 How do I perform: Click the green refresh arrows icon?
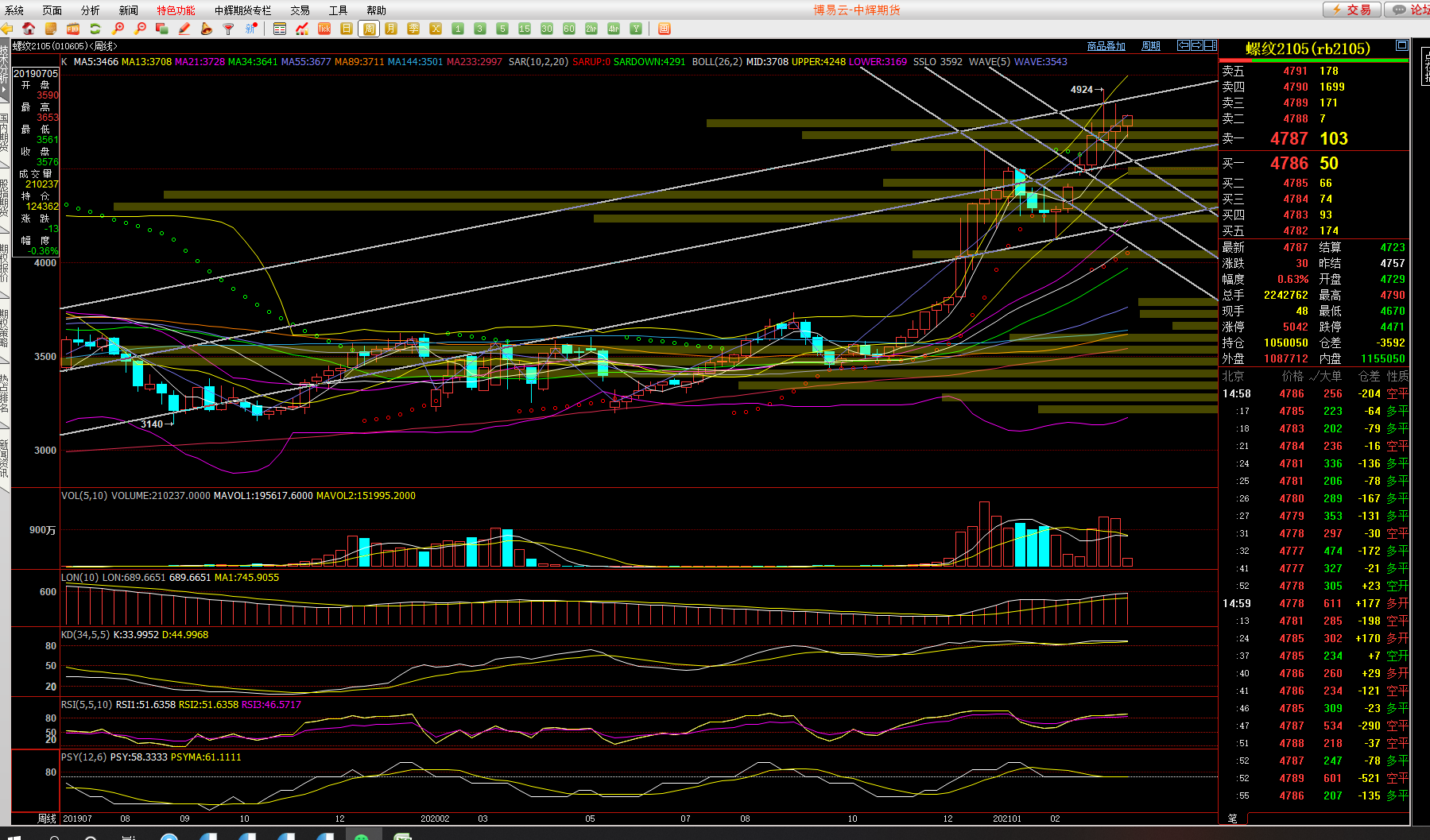95,29
